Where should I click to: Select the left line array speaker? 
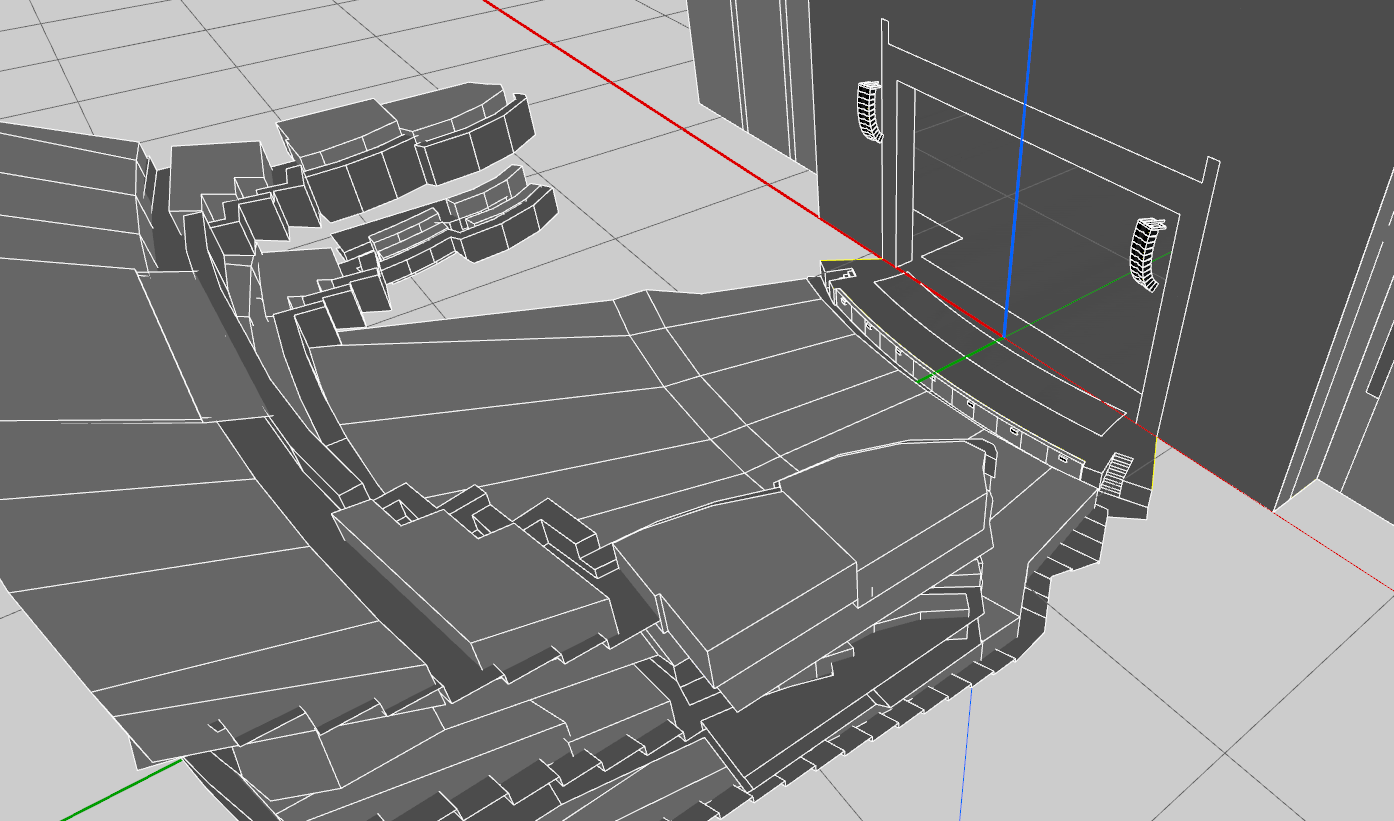pyautogui.click(x=870, y=110)
